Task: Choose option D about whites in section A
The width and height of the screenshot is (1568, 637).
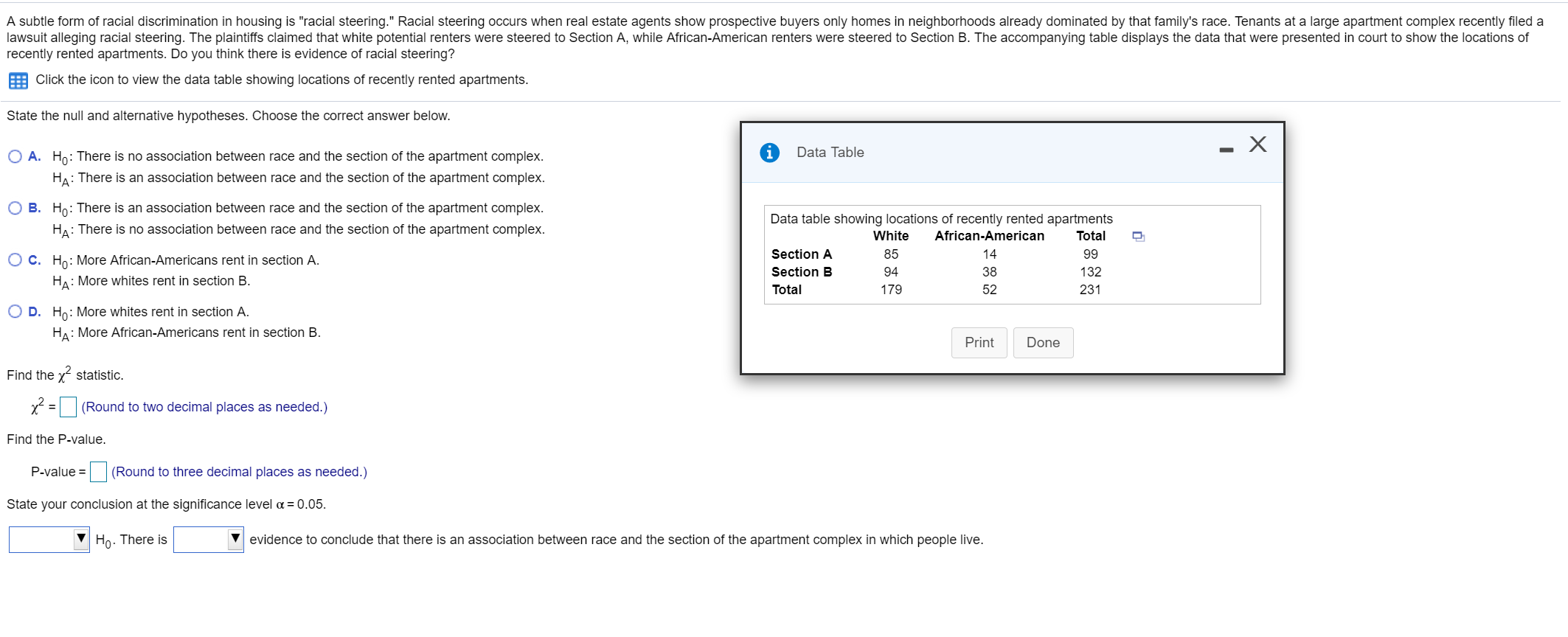Action: click(15, 311)
